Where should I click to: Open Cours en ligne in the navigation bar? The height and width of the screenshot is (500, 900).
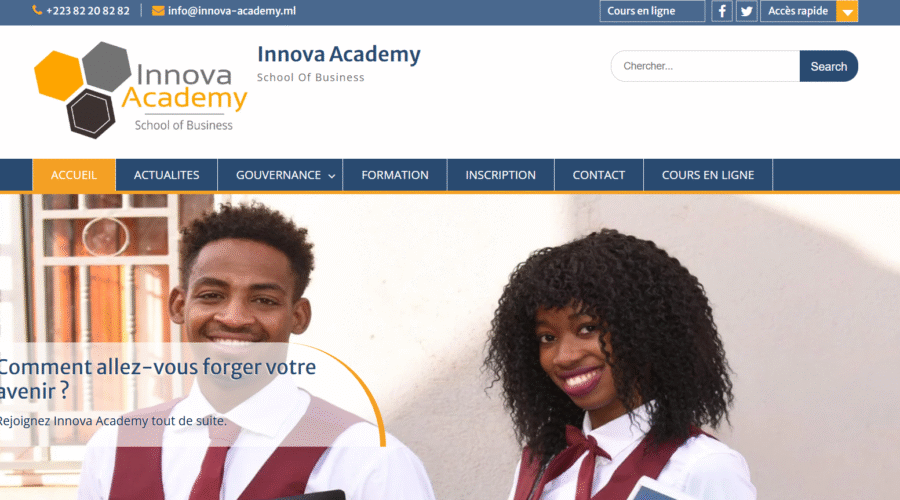708,175
